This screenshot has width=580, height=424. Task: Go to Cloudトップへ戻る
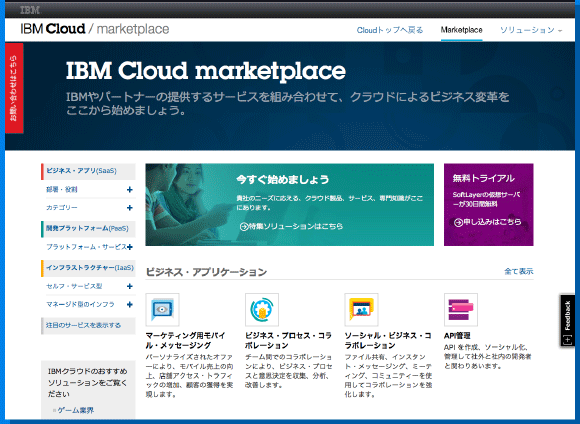(390, 30)
